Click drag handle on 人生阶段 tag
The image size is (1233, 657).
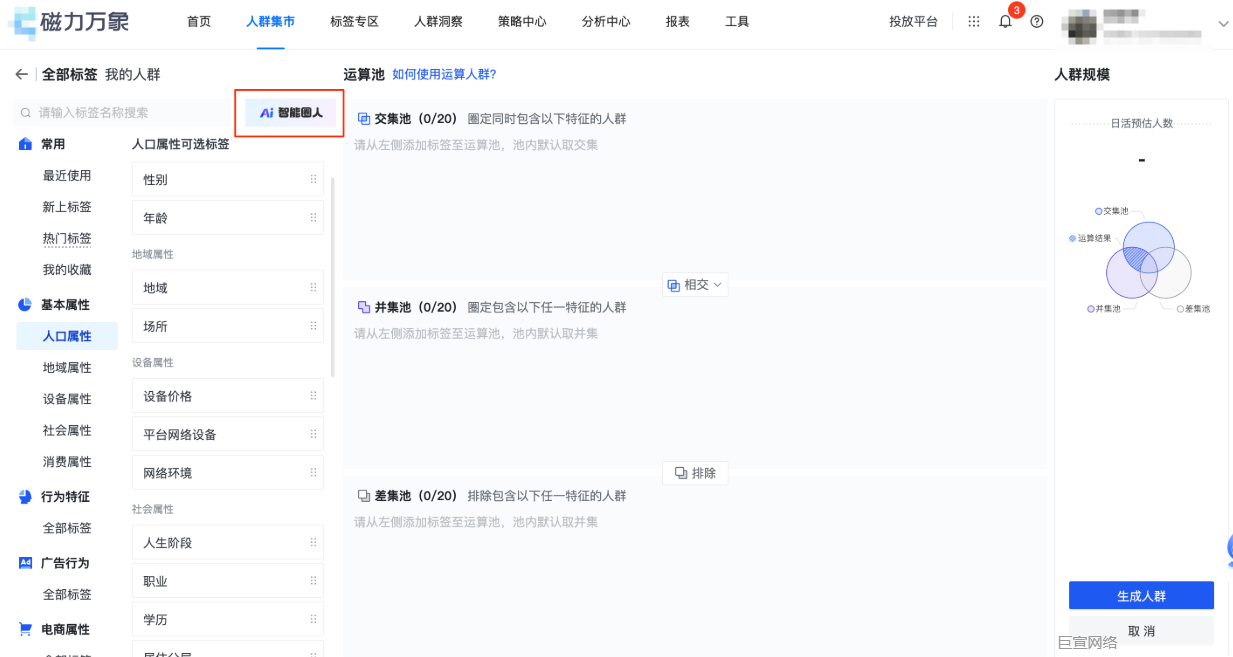[x=313, y=543]
